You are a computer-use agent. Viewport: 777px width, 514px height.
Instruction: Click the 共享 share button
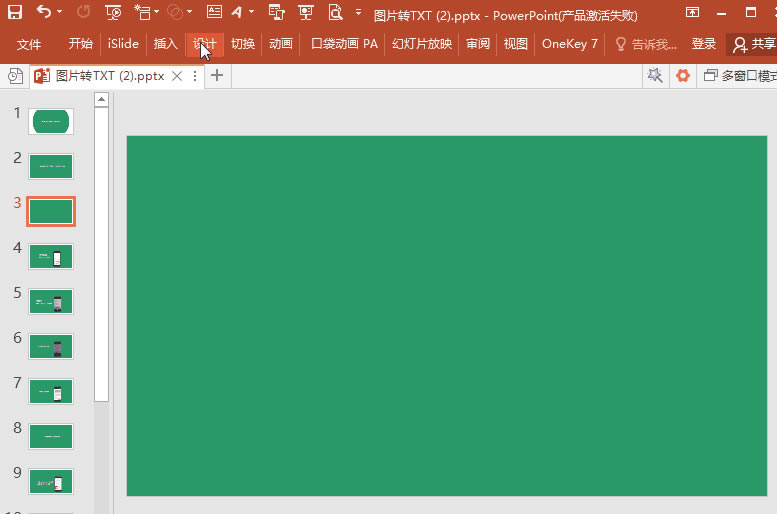(753, 44)
